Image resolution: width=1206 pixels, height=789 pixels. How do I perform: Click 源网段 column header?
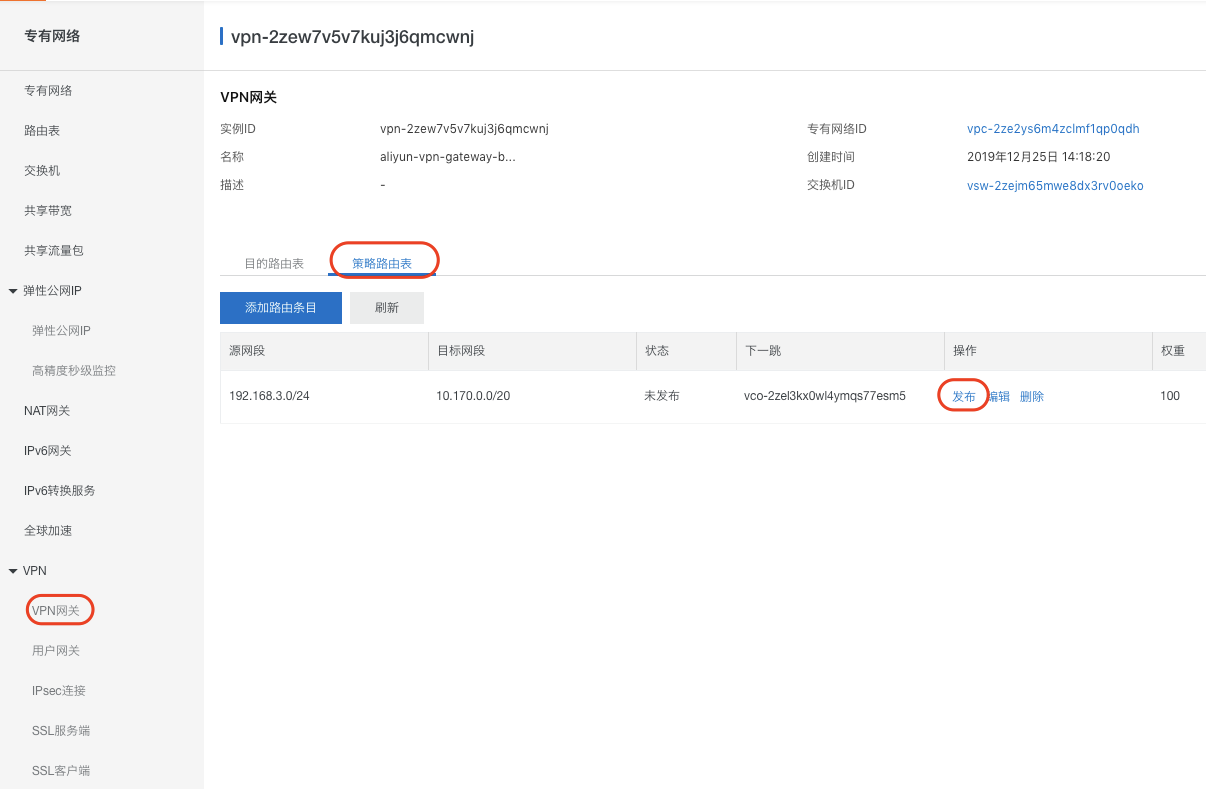[247, 351]
